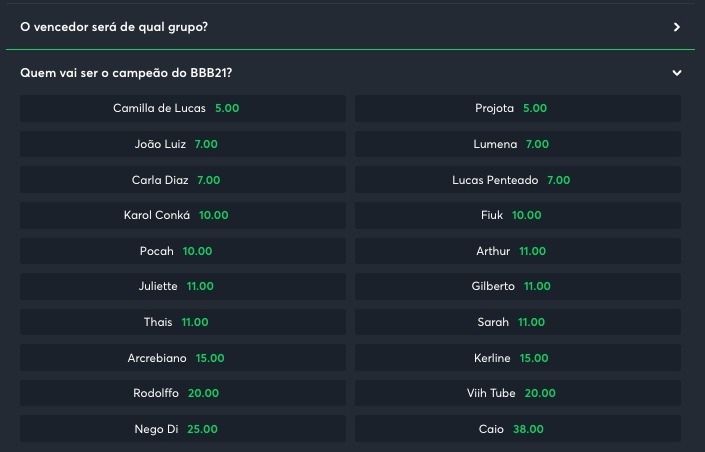This screenshot has height=452, width=705.
Task: Select Juliette 11.00 bet
Action: point(183,286)
